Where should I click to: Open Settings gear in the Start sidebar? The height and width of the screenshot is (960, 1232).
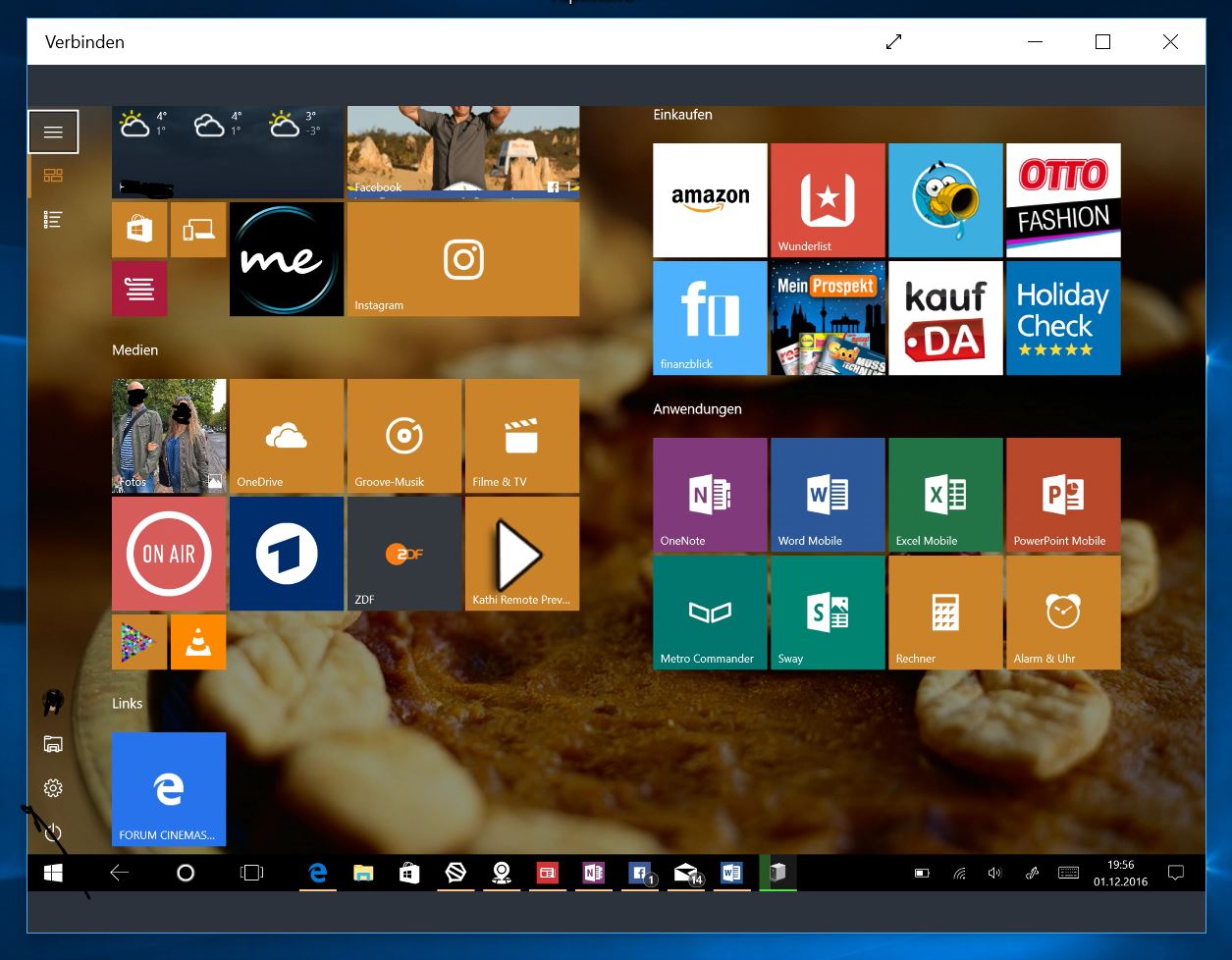(x=53, y=788)
